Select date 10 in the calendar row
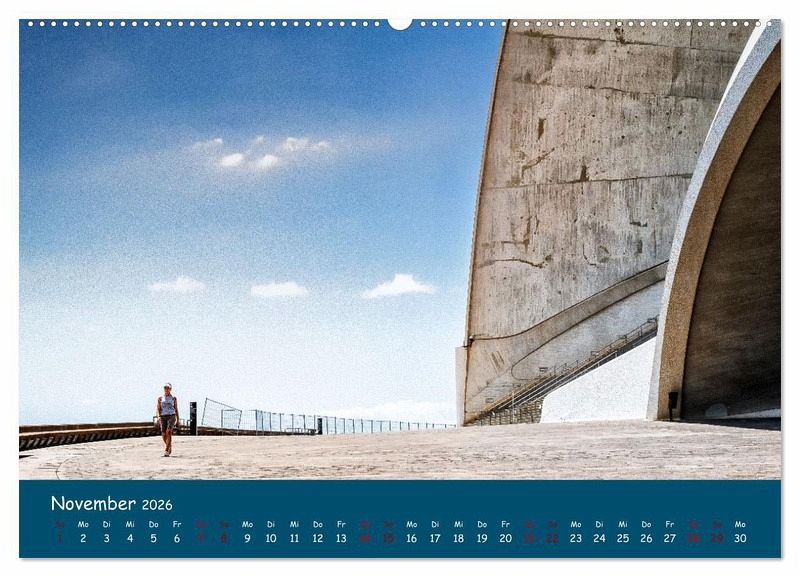Viewport: 800px width, 577px height. pos(271,538)
